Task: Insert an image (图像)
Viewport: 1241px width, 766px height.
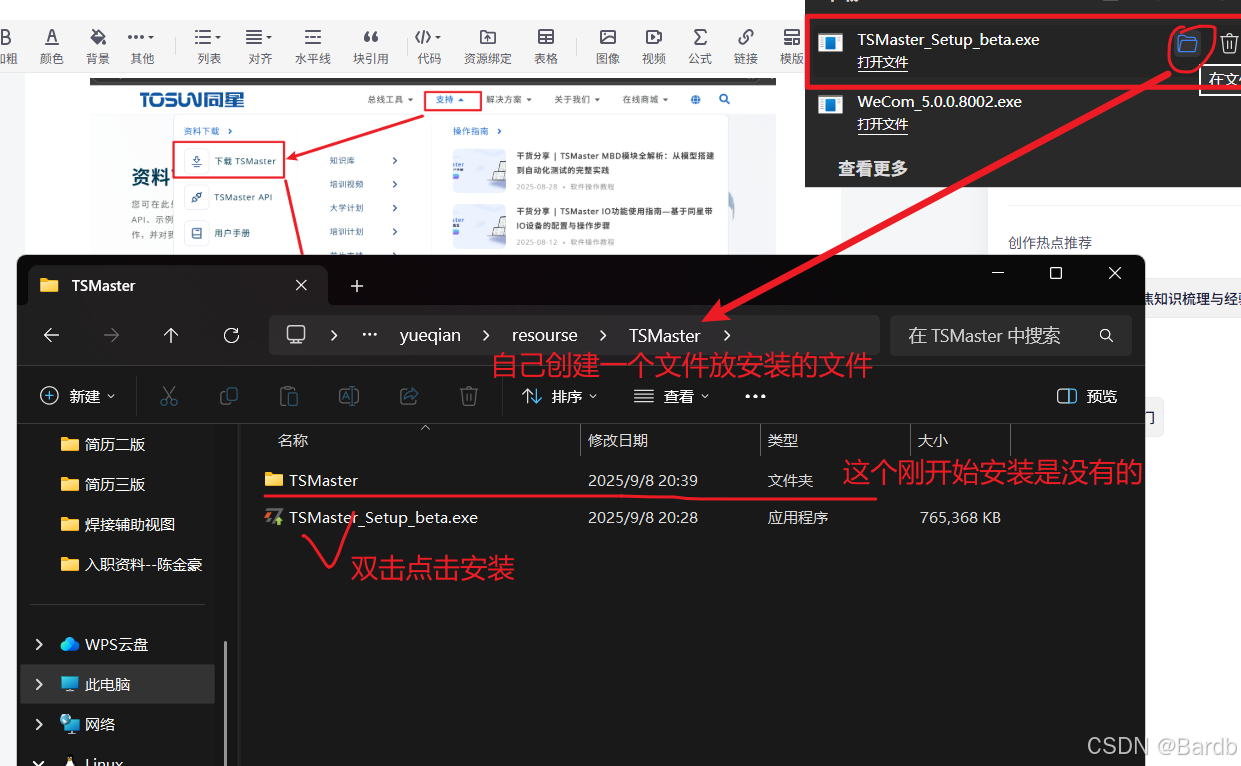Action: tap(608, 46)
